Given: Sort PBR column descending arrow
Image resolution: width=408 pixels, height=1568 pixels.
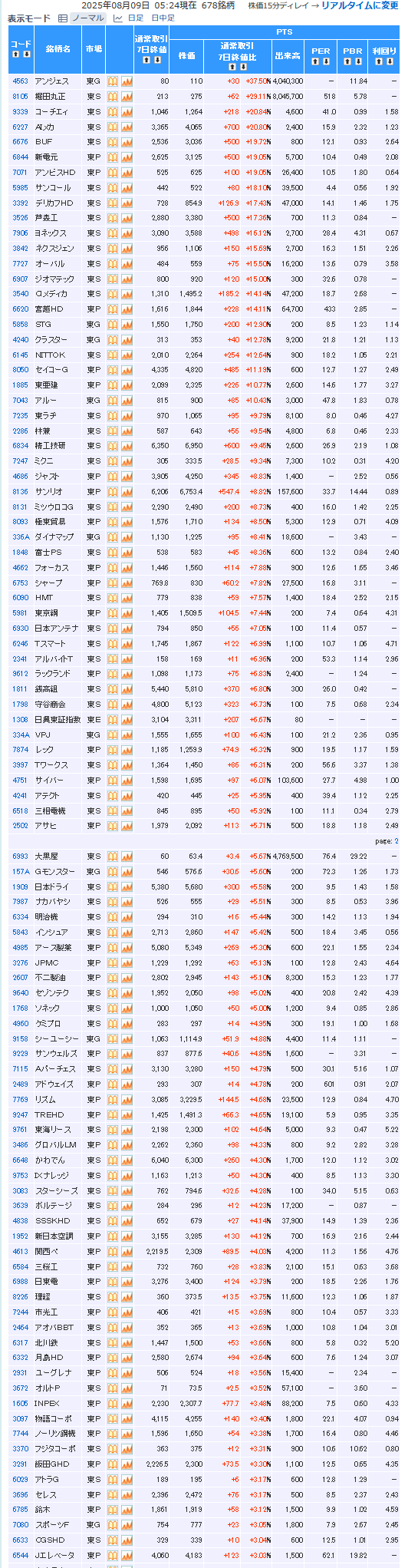Looking at the screenshot, I should point(358,61).
